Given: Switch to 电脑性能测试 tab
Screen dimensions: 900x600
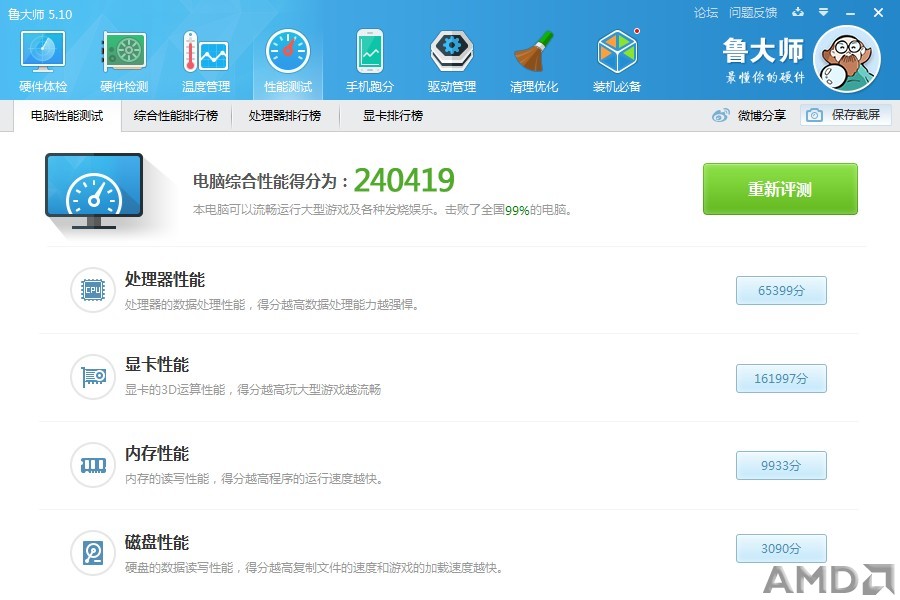Looking at the screenshot, I should point(67,116).
